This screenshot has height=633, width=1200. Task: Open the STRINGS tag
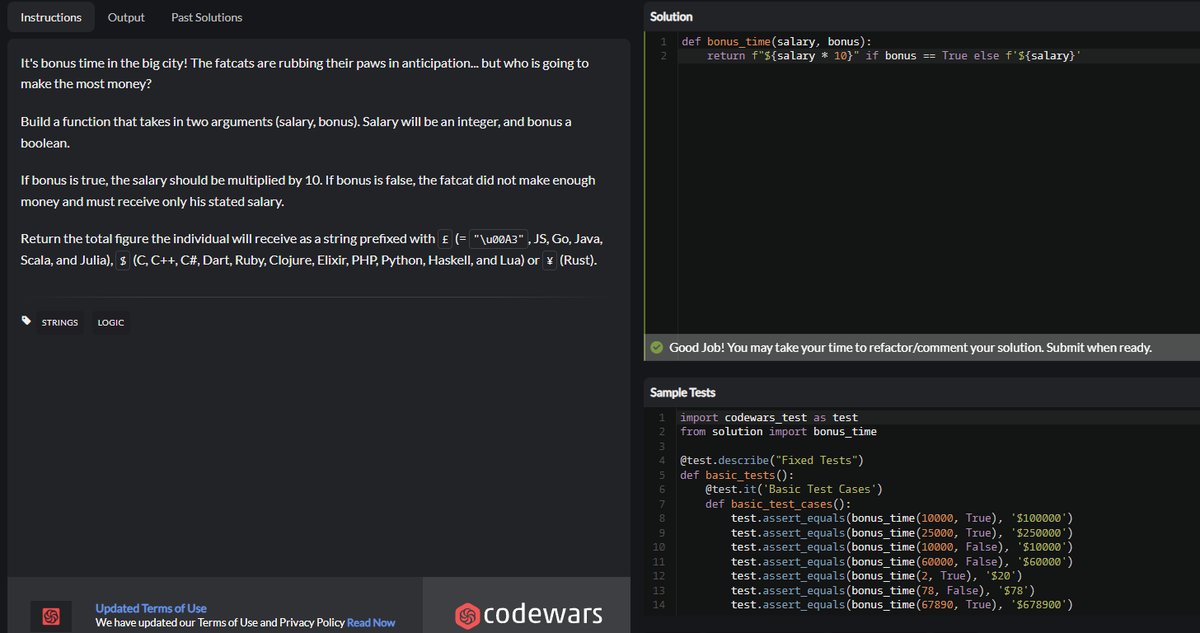point(60,322)
